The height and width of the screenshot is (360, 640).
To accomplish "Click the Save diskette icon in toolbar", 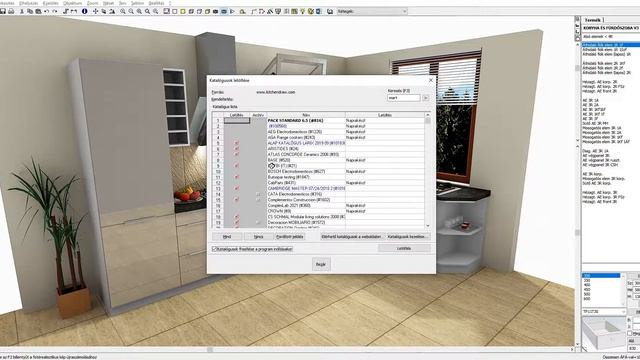I will tap(3, 11).
